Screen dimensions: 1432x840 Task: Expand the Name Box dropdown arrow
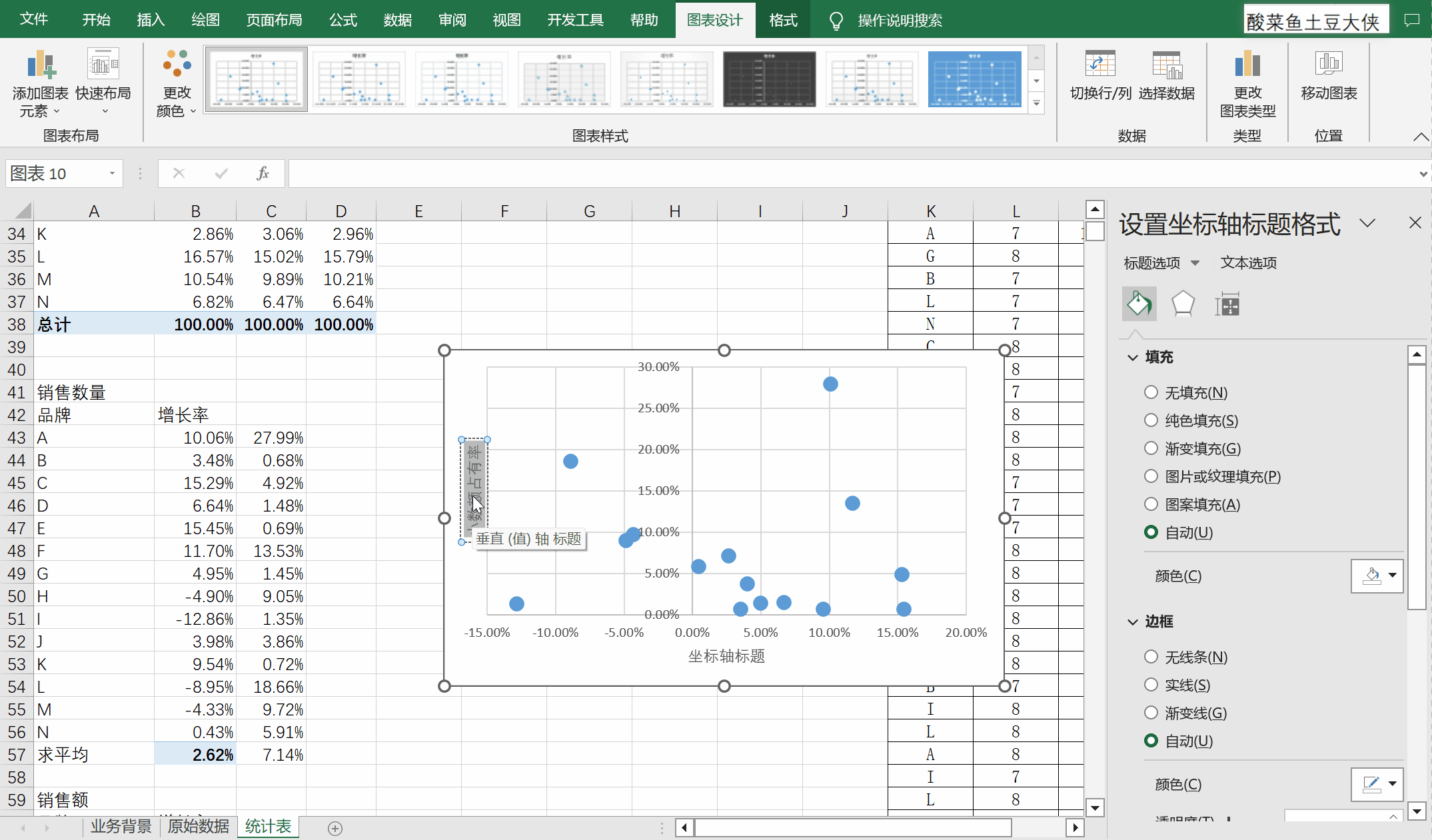tap(112, 174)
